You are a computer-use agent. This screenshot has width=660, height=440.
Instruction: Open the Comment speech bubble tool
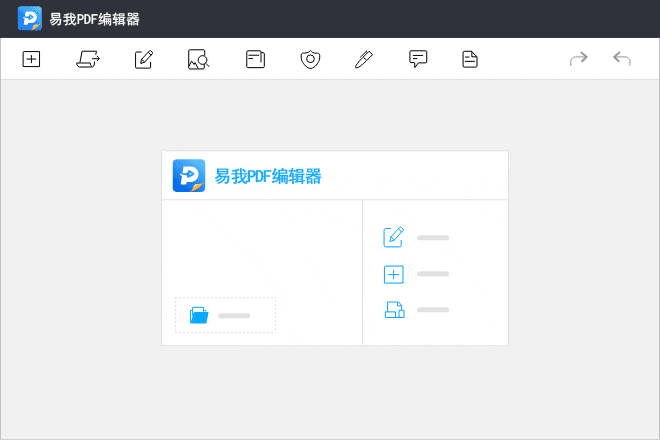click(418, 60)
